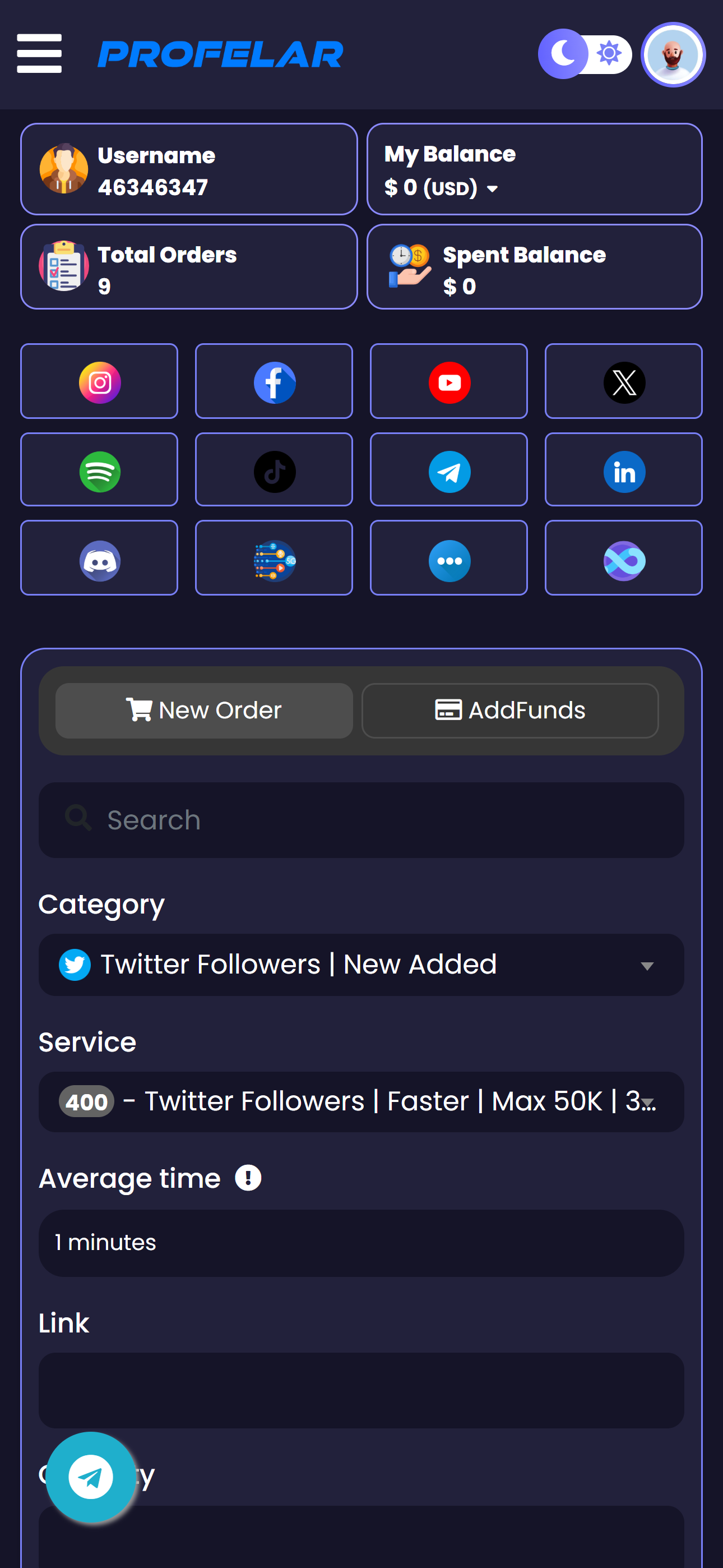Choose the YouTube services icon
Image resolution: width=723 pixels, height=1568 pixels.
449,382
